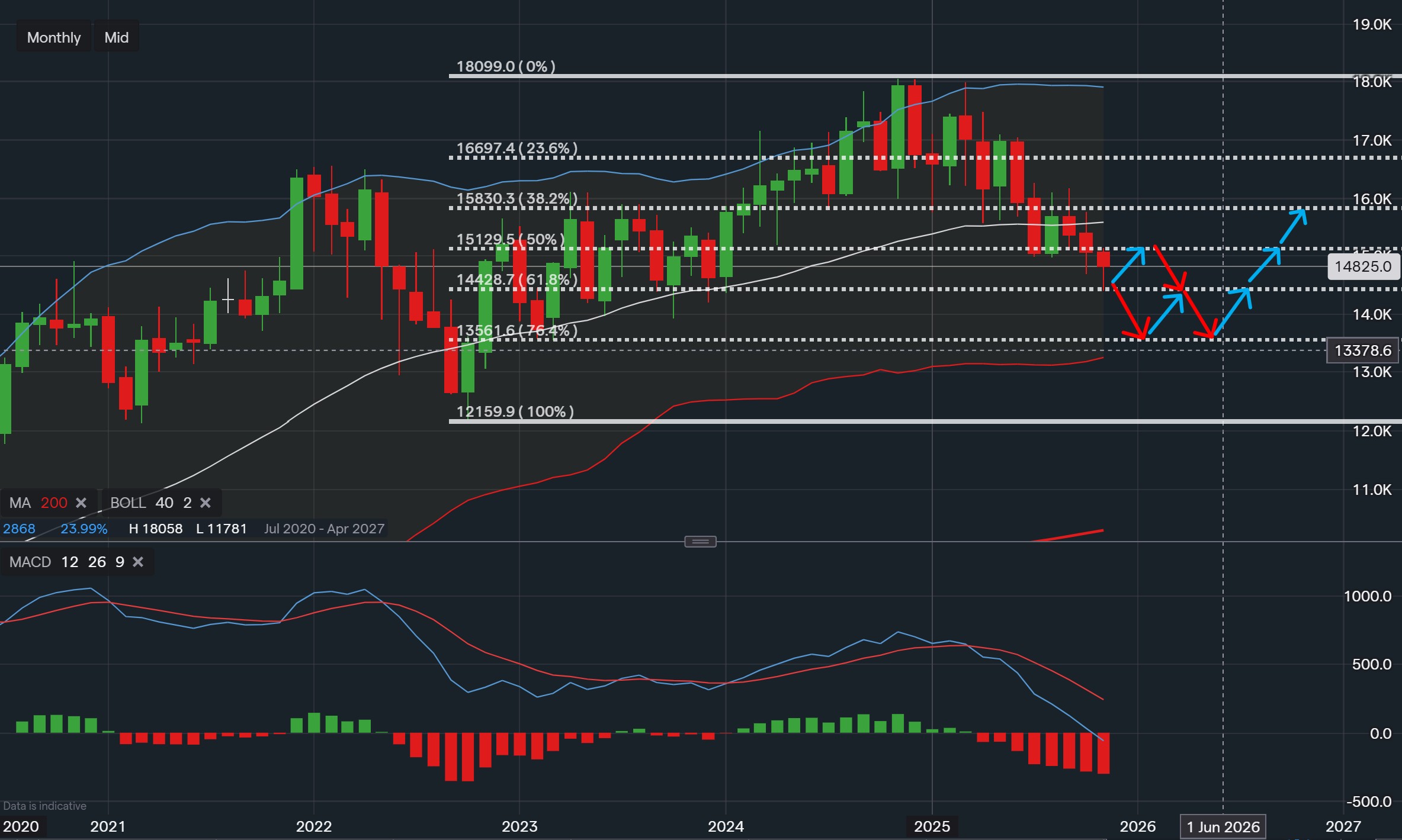
Task: Select the 18099.0 (0%) Fibonacci level label
Action: tap(506, 66)
